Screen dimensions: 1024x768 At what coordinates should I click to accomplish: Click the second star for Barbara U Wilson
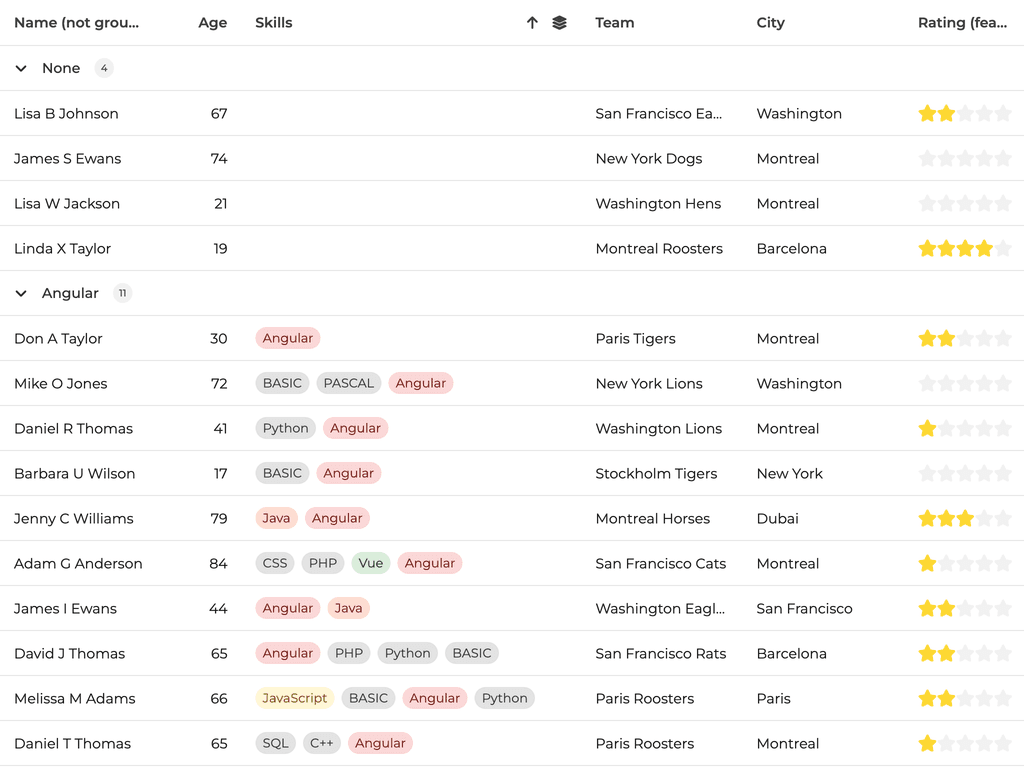(946, 474)
